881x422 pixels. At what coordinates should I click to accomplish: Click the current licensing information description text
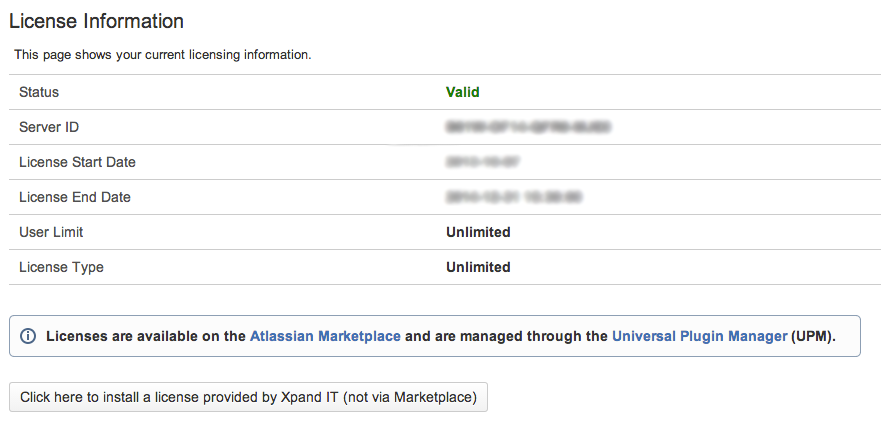(162, 55)
